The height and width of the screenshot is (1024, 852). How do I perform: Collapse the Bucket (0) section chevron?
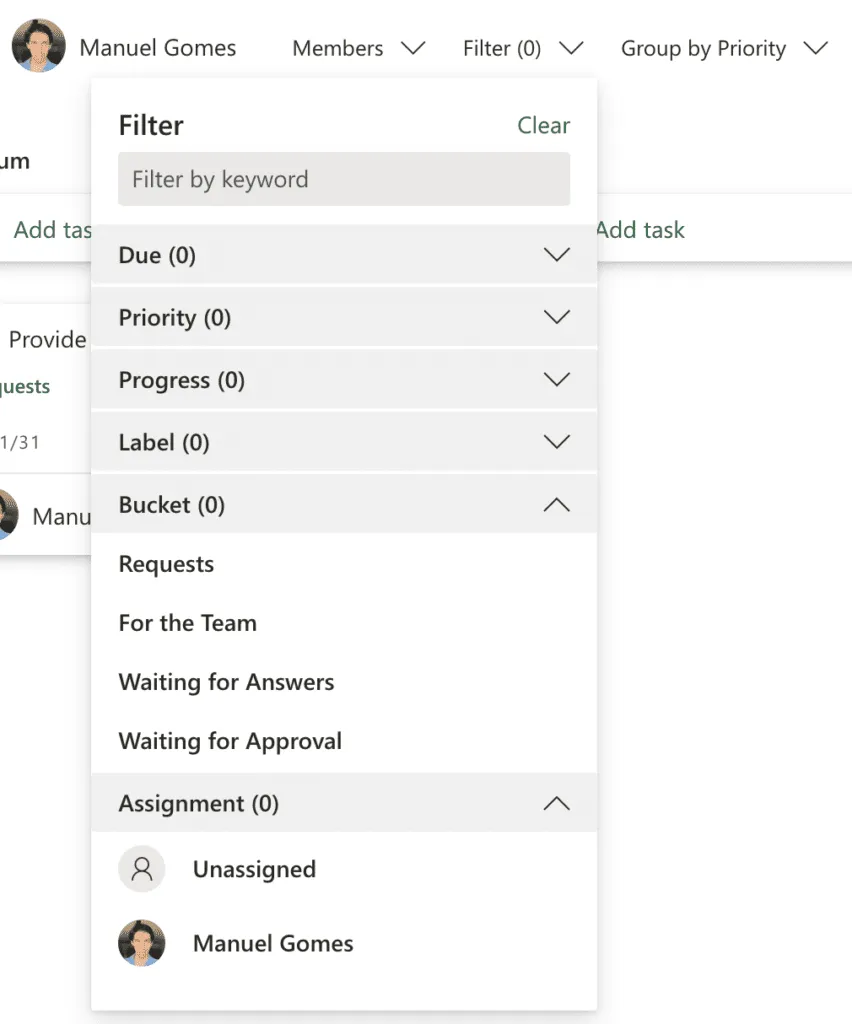555,505
